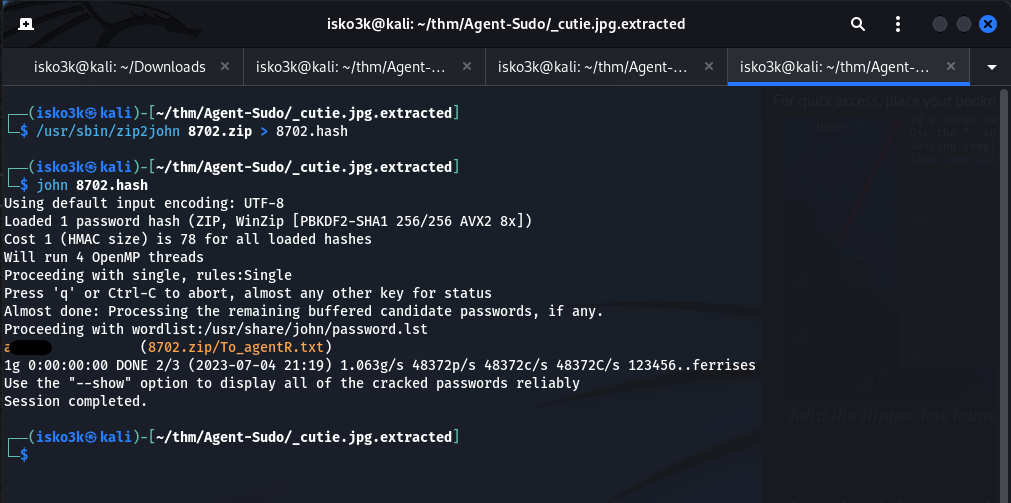
Task: Click the empty prompt on the last line
Action: (x=40, y=455)
